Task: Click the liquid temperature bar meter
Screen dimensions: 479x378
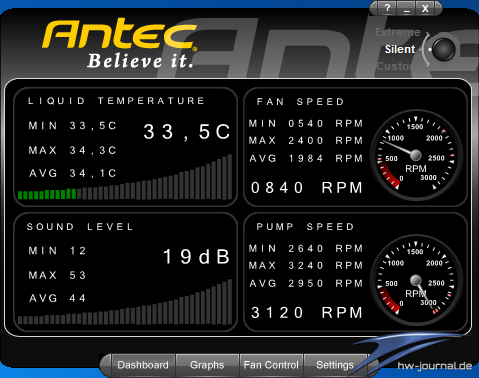Action: (125, 177)
